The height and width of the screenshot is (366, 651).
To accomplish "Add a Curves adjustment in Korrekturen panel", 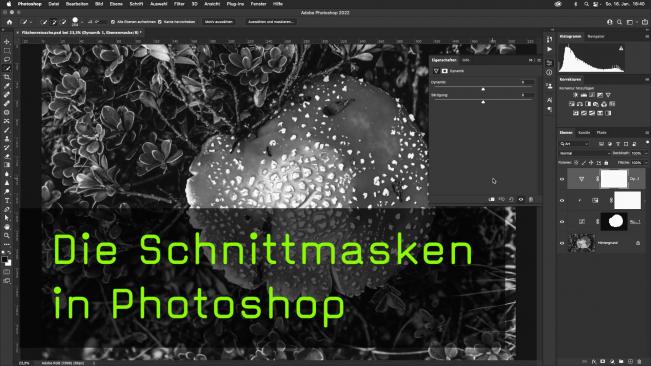I will (592, 95).
